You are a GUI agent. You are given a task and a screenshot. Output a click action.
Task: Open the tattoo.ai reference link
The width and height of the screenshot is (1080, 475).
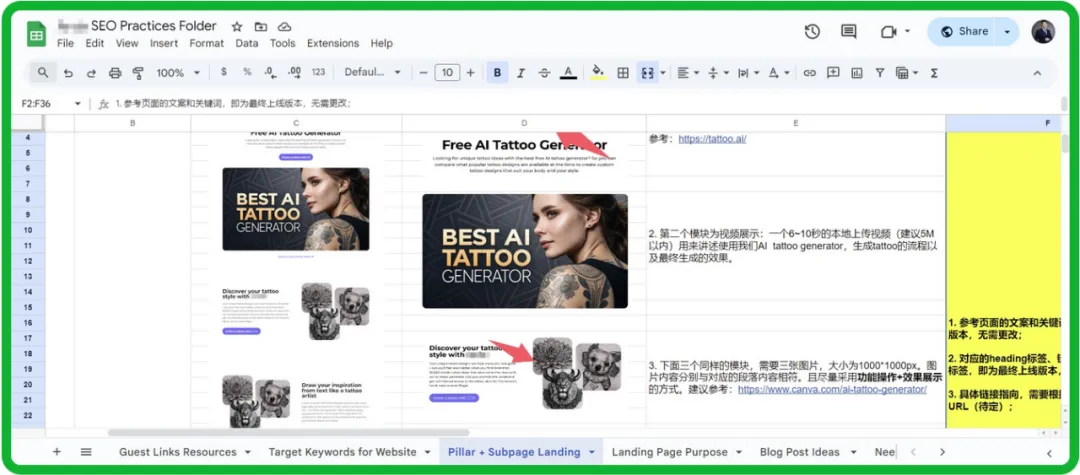(x=712, y=139)
